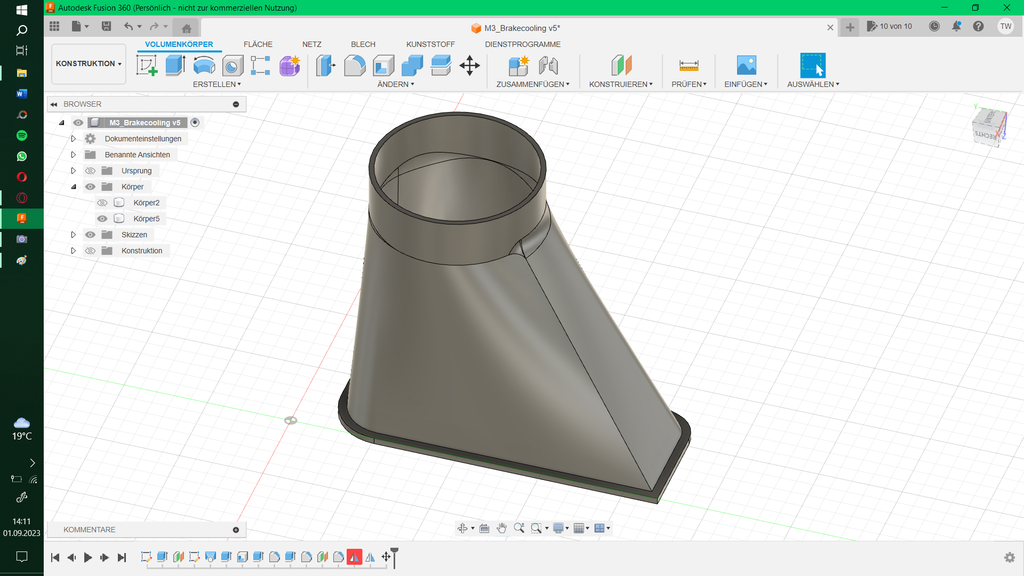Hide the Körper5 body
The height and width of the screenshot is (576, 1024).
(102, 219)
